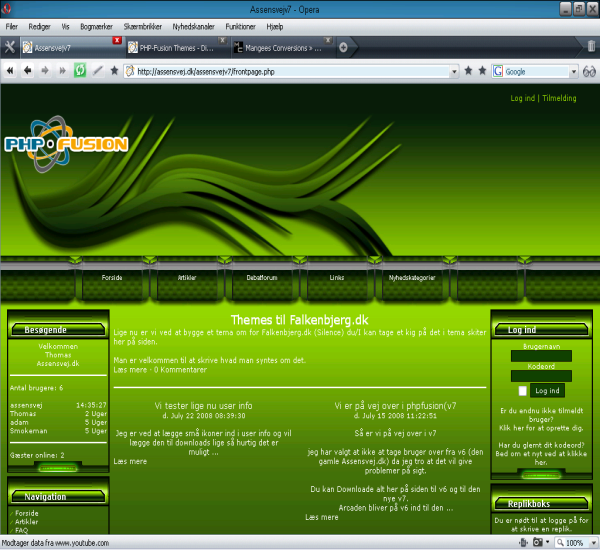The height and width of the screenshot is (550, 600).
Task: Open Læs mere under phpfusion v7 news
Action: (x=322, y=517)
